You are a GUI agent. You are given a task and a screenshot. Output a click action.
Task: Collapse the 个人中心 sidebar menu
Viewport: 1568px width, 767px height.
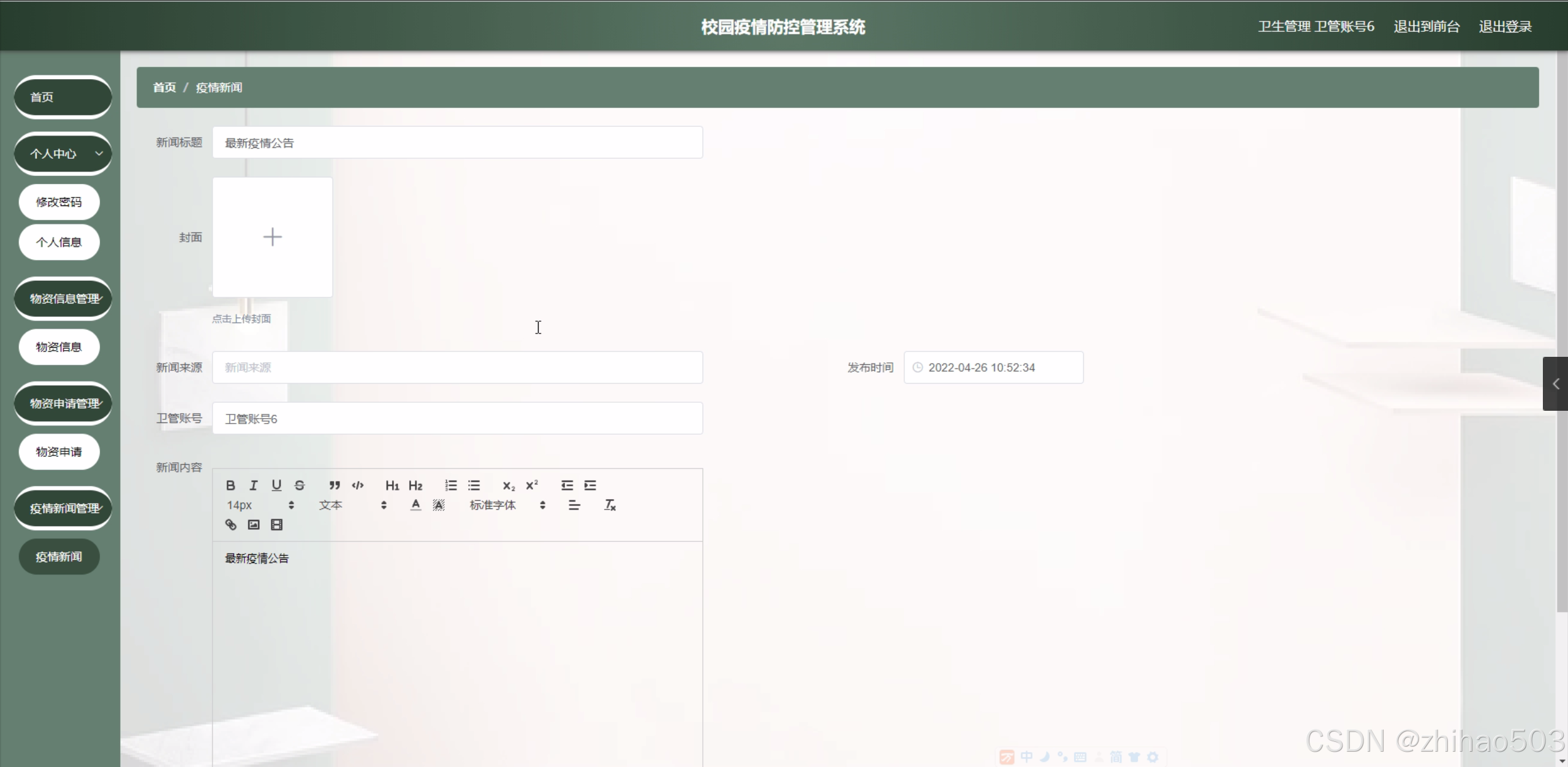tap(63, 153)
